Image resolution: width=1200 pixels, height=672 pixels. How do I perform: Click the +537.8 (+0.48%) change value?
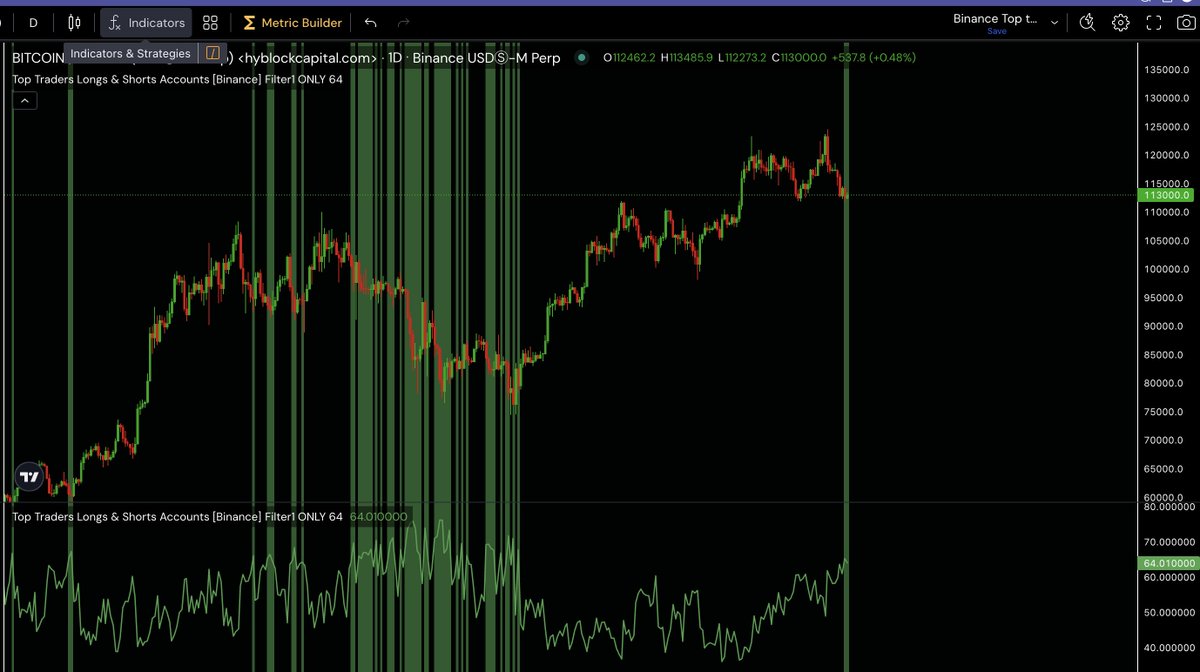(874, 58)
